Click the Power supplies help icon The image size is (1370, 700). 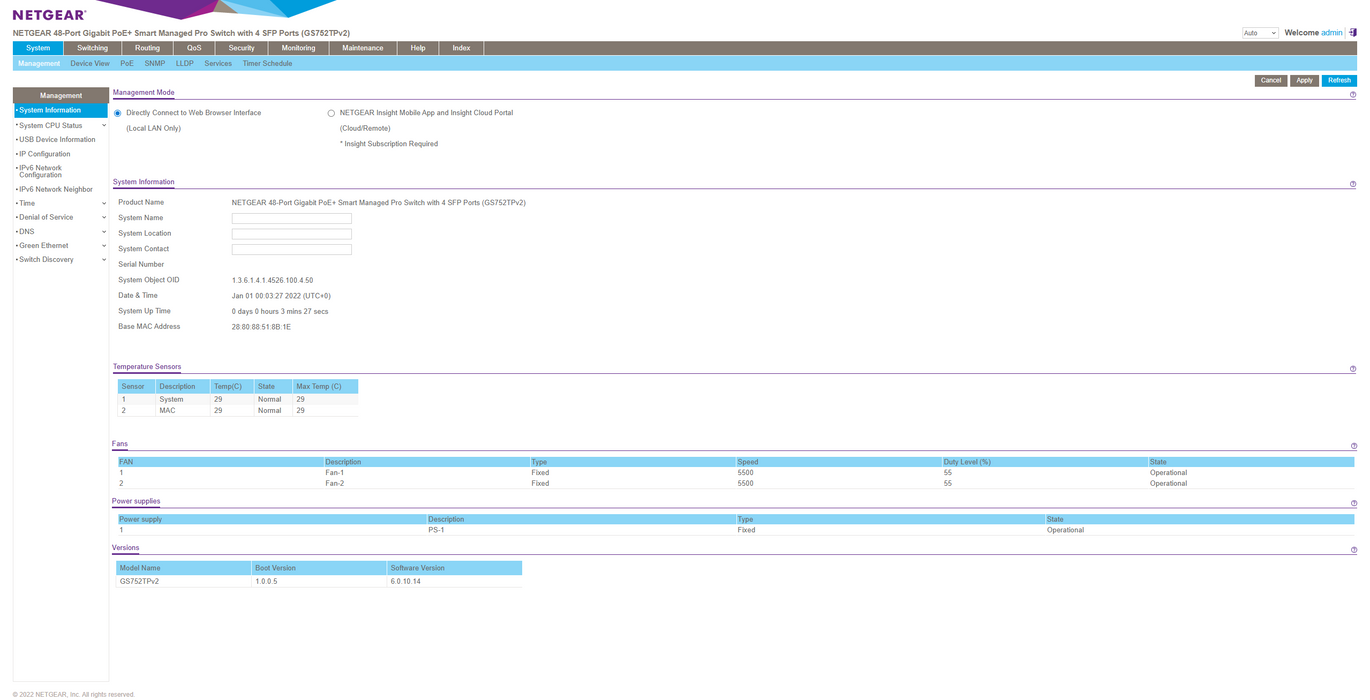1354,503
